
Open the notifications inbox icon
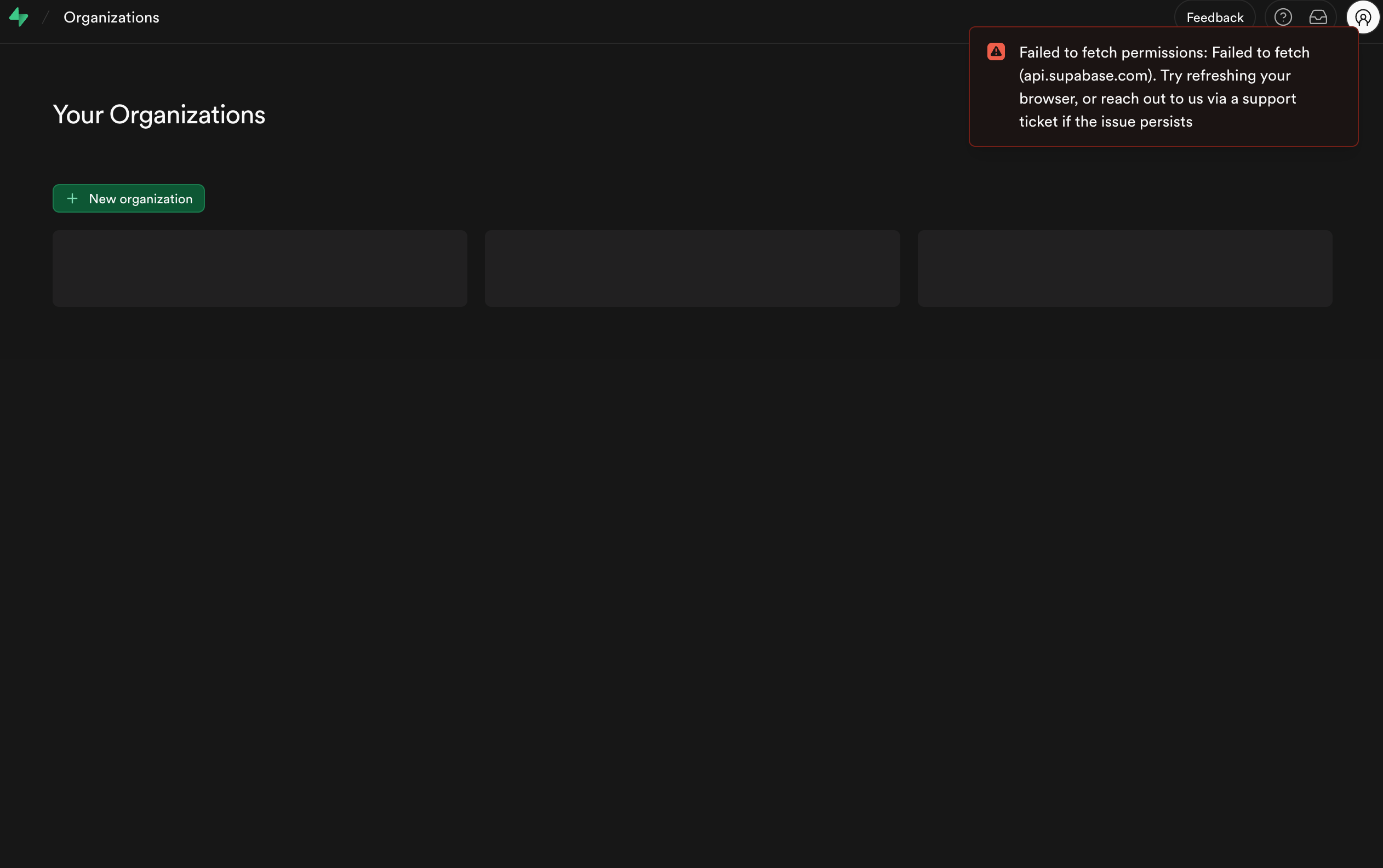point(1318,17)
